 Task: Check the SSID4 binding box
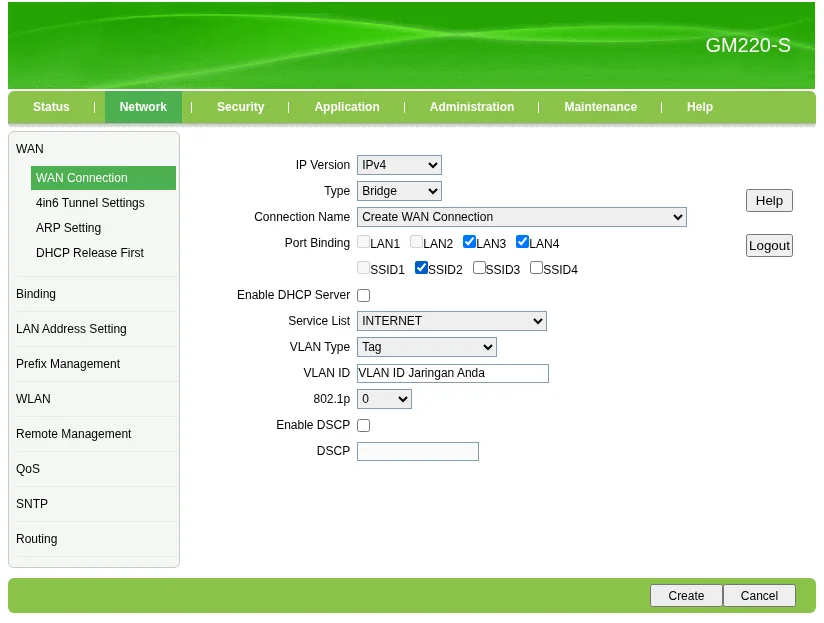(x=537, y=267)
